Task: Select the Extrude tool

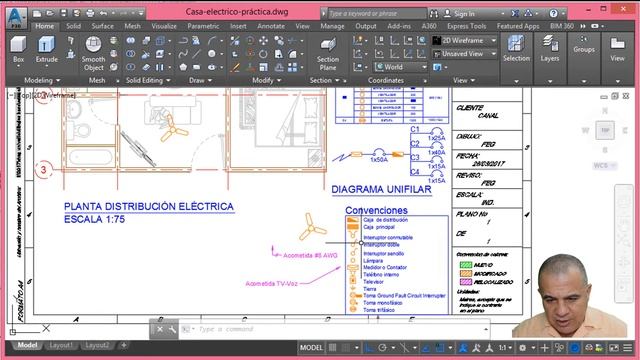Action: pyautogui.click(x=47, y=49)
